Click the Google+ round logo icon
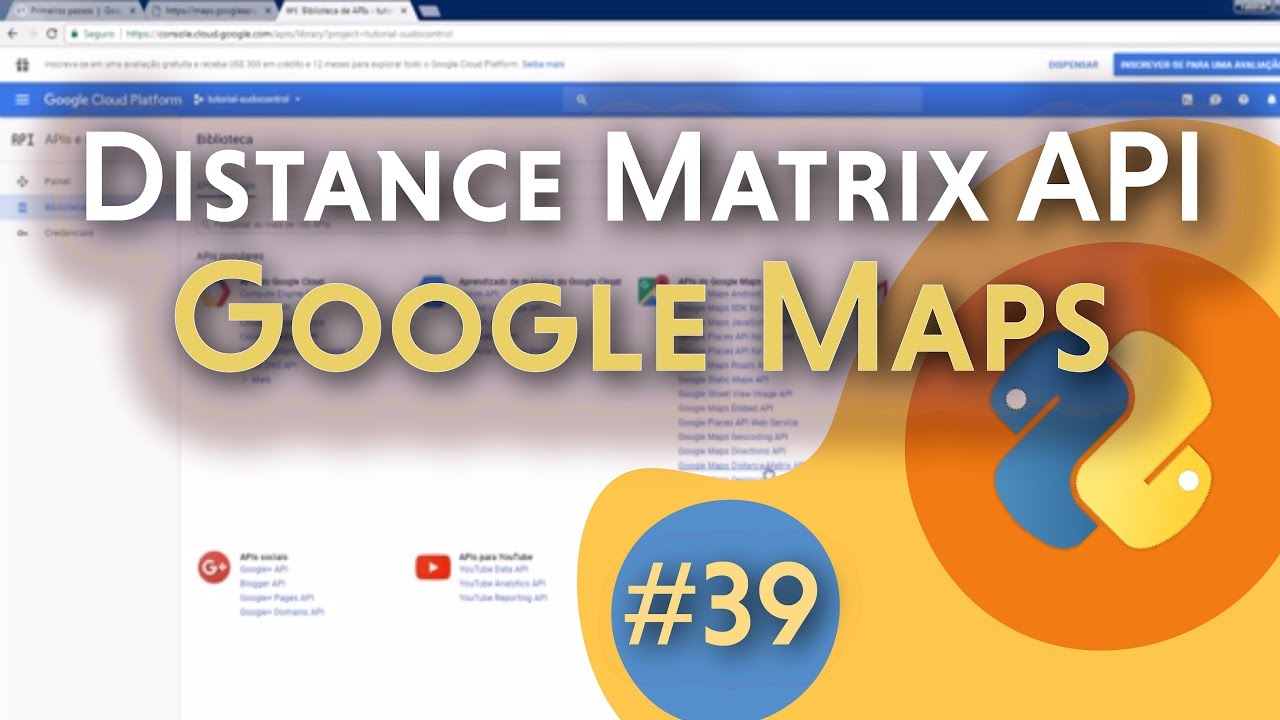Screen dimensions: 1280x720 214,567
